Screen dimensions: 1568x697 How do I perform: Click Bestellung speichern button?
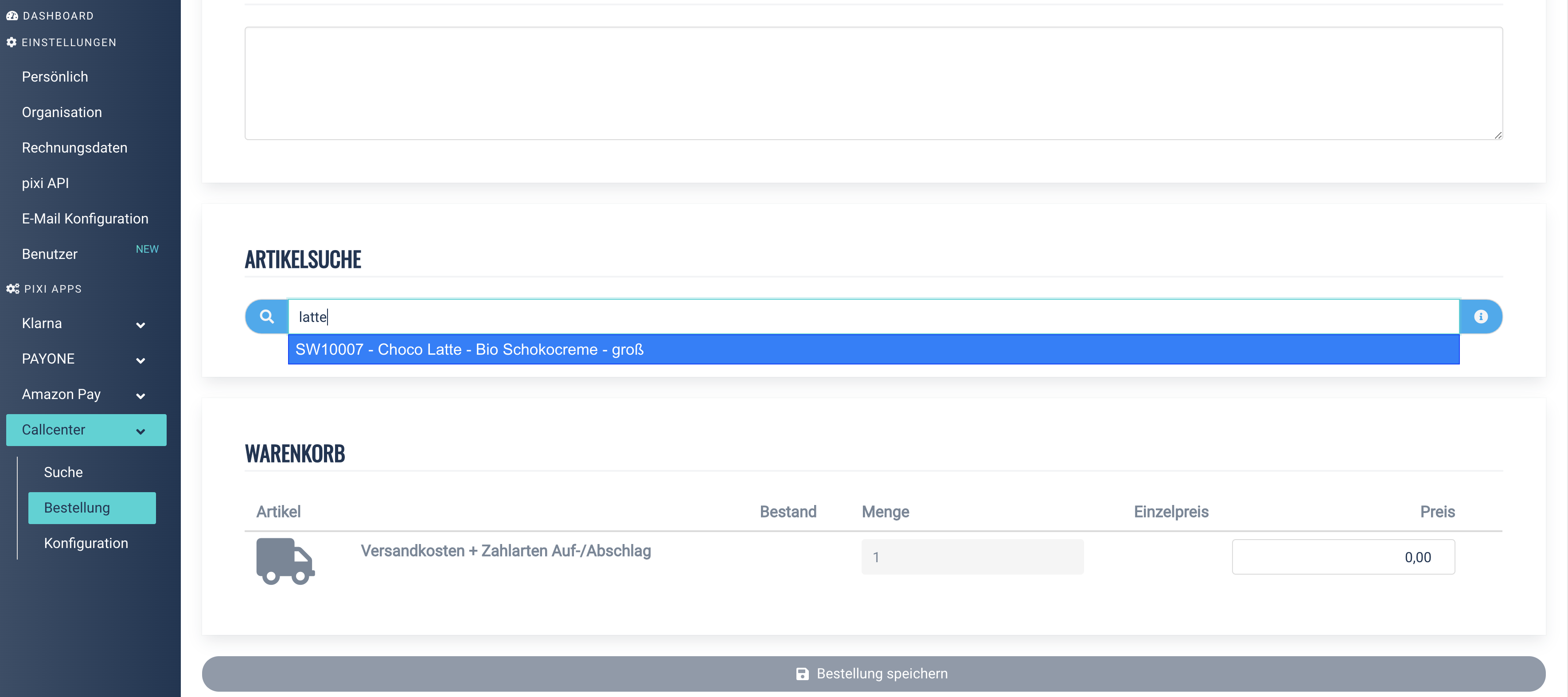pos(874,674)
